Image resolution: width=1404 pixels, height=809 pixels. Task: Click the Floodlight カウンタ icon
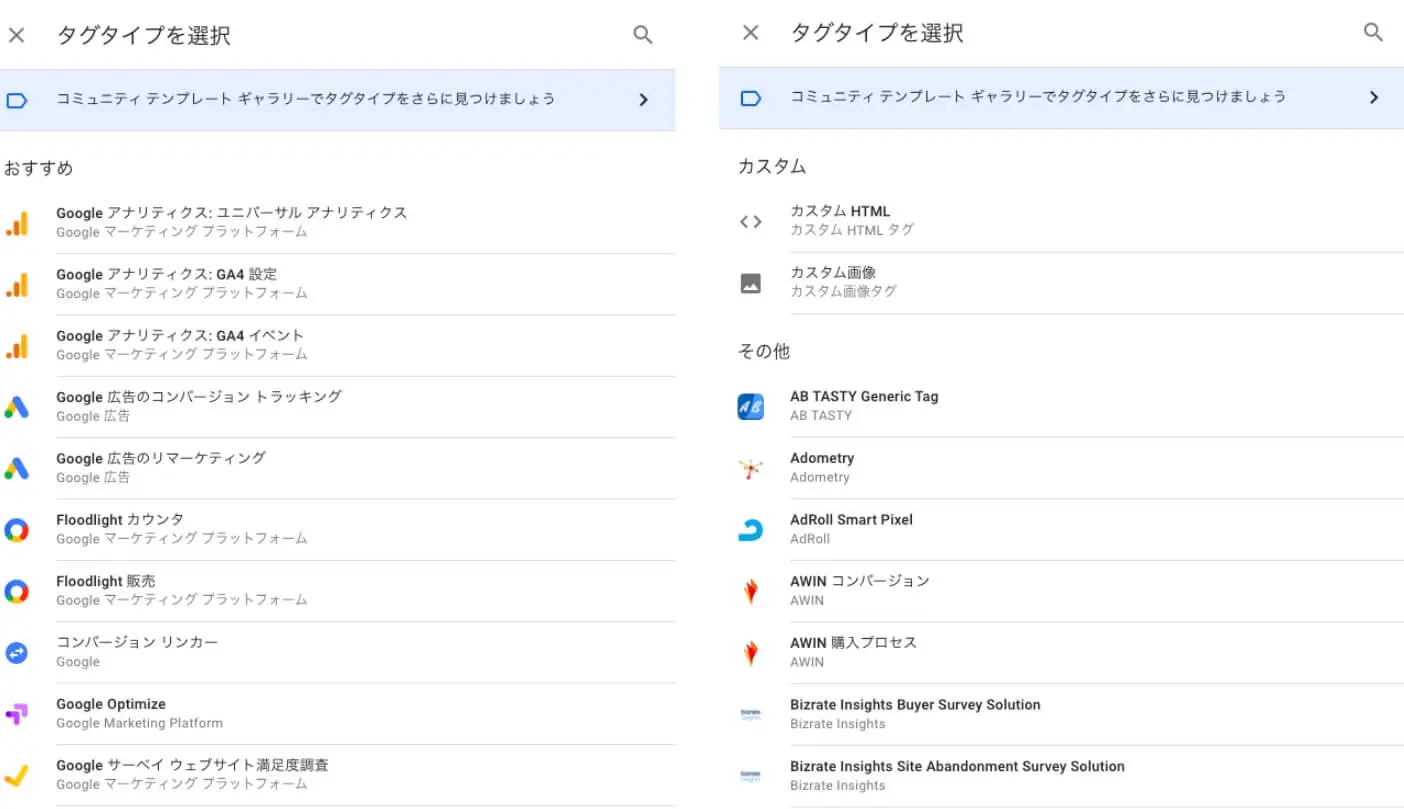[16, 530]
